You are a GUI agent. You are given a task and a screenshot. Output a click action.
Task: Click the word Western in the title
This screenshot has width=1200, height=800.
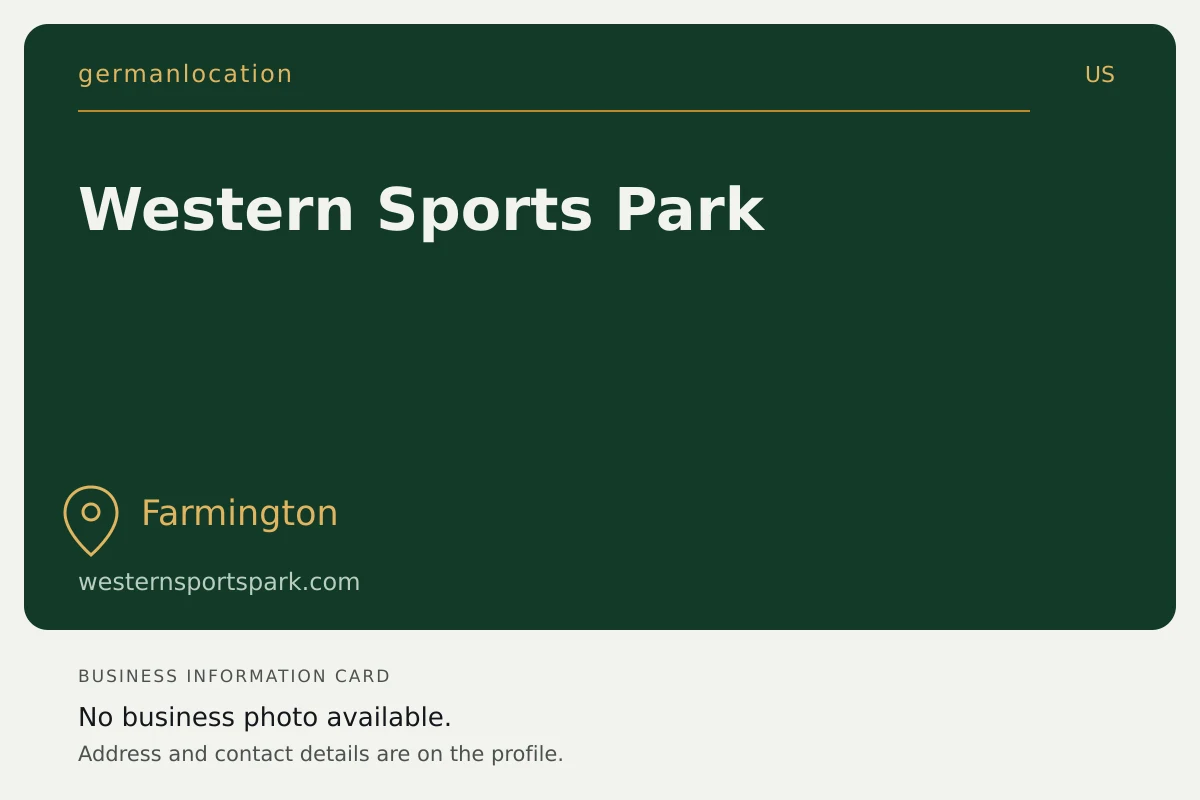click(216, 210)
